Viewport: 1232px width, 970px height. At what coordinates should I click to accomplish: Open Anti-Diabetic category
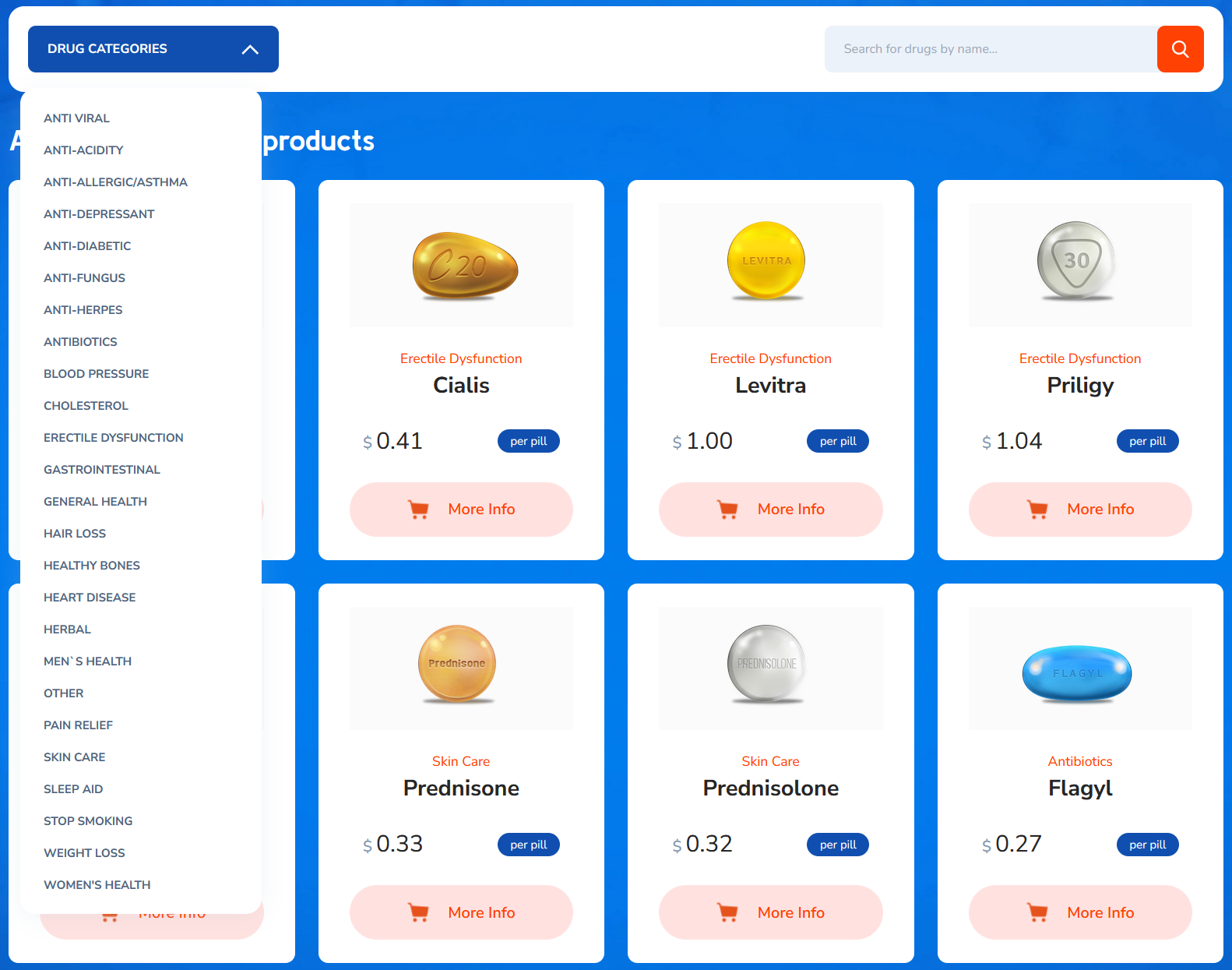point(87,246)
